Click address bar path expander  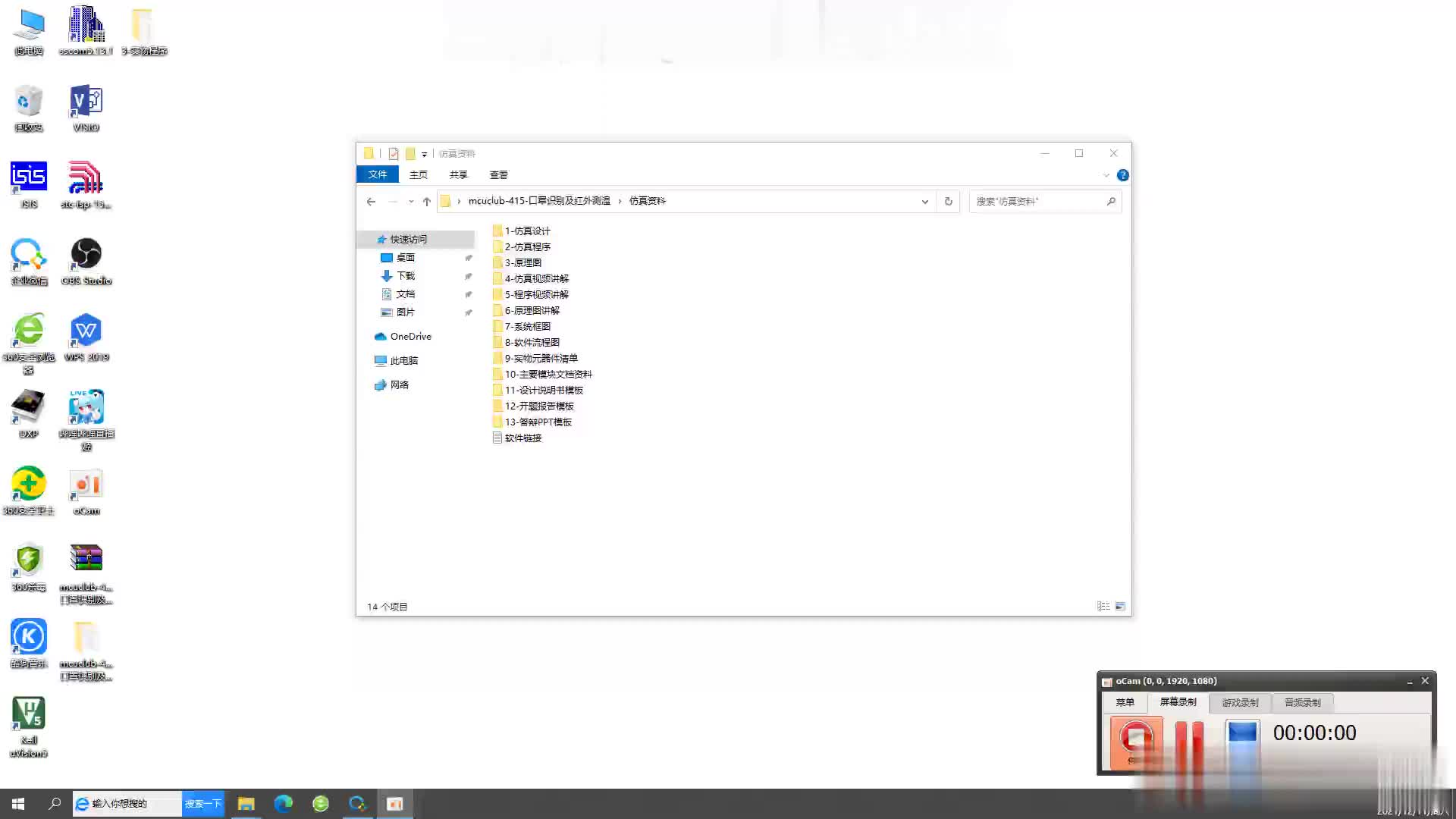[x=923, y=201]
